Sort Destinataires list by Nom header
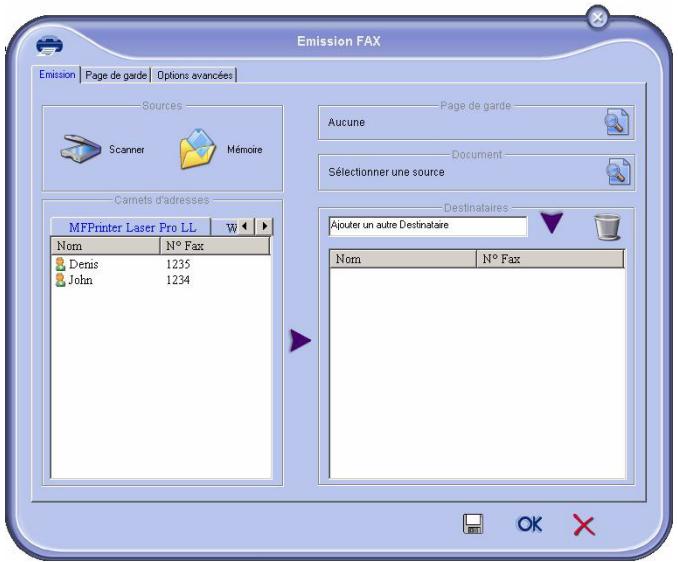 coord(403,259)
